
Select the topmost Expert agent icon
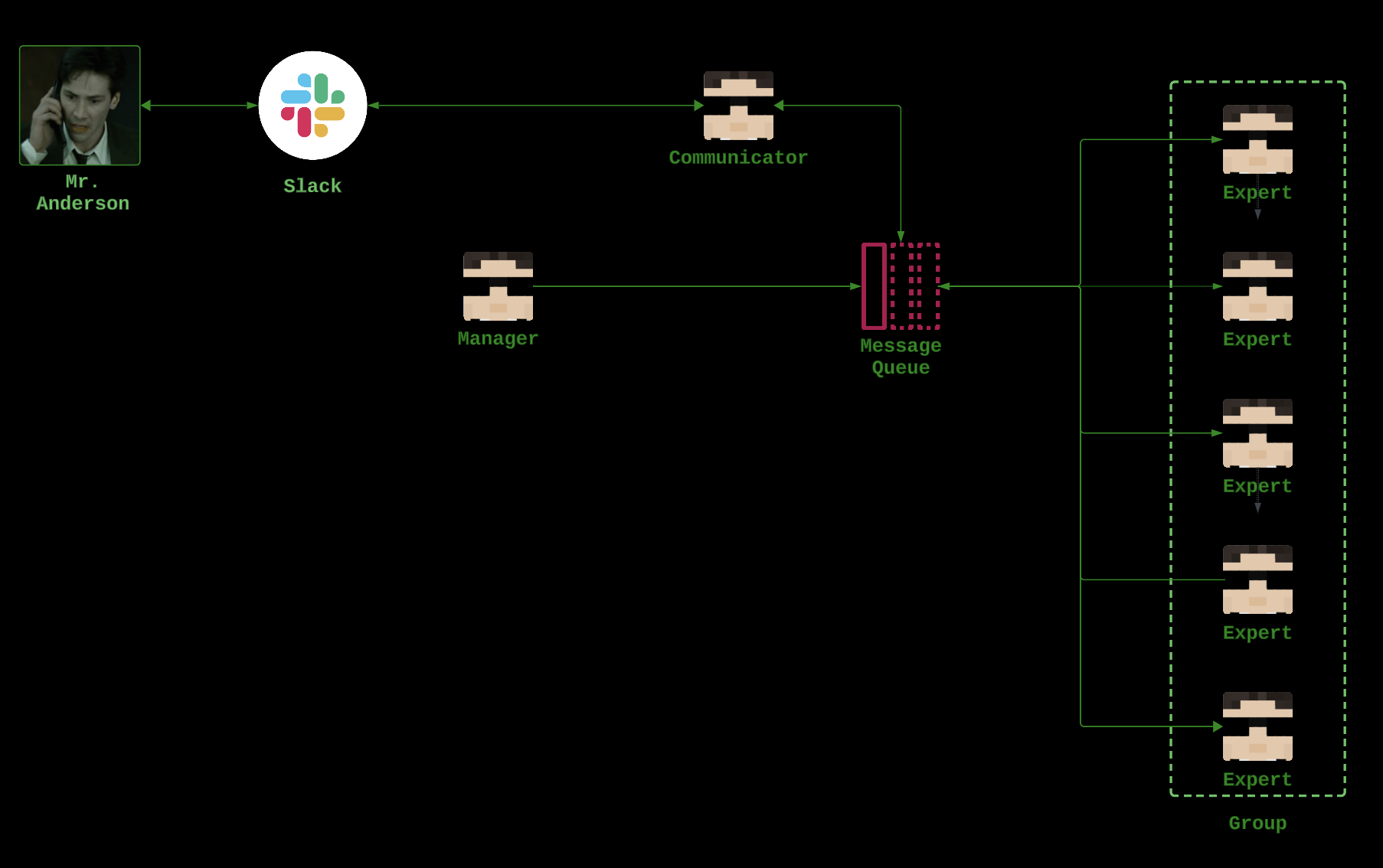[x=1257, y=139]
